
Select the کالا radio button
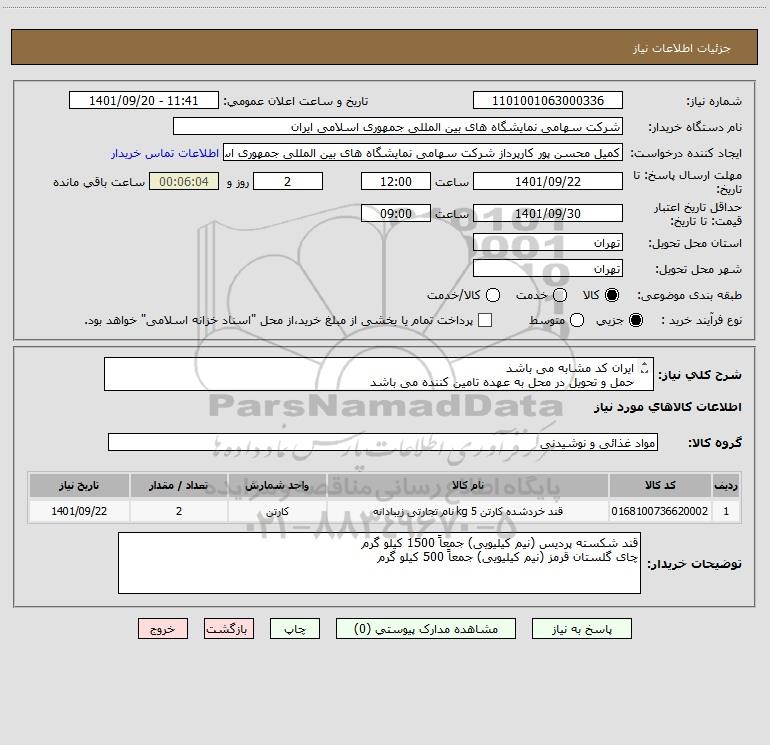click(612, 295)
